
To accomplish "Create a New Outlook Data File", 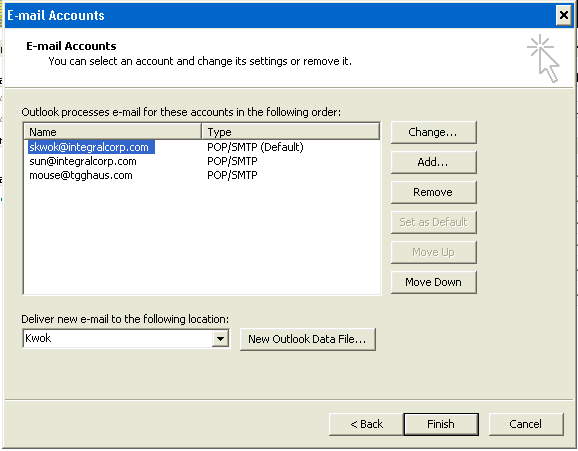I will click(308, 339).
